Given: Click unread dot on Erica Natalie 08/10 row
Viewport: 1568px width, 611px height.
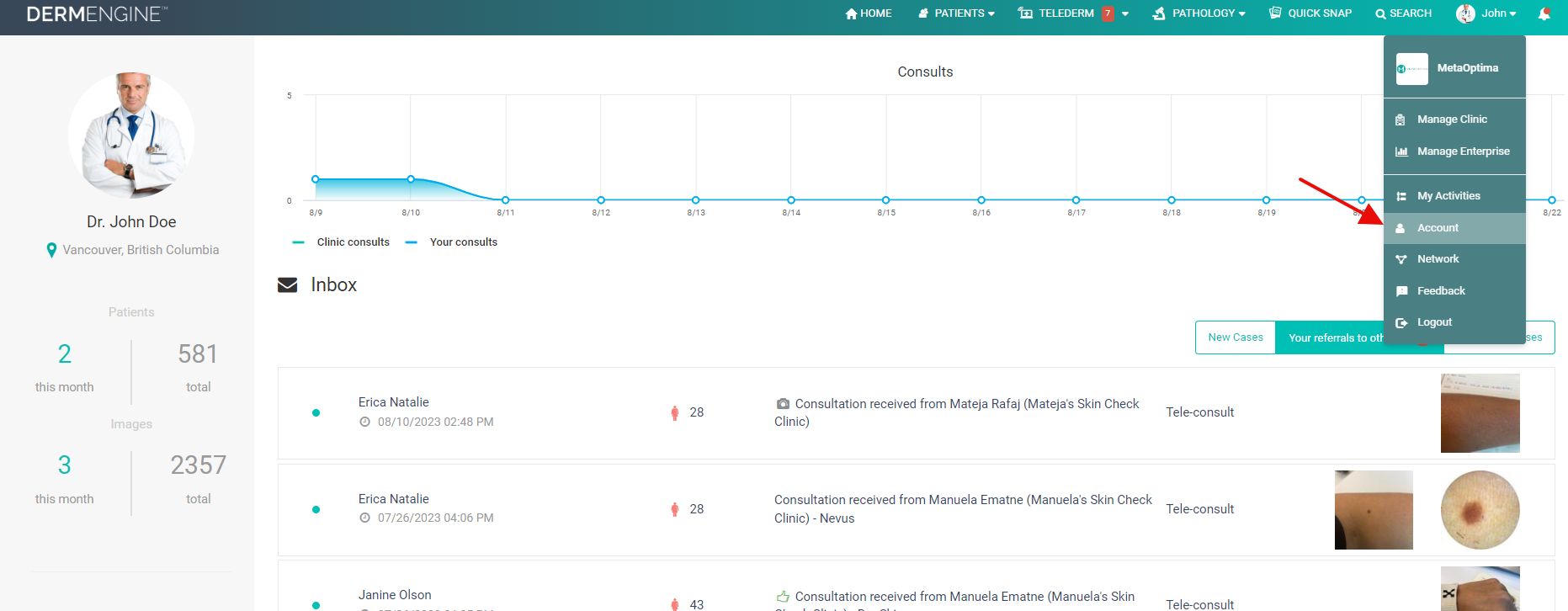Looking at the screenshot, I should click(316, 413).
